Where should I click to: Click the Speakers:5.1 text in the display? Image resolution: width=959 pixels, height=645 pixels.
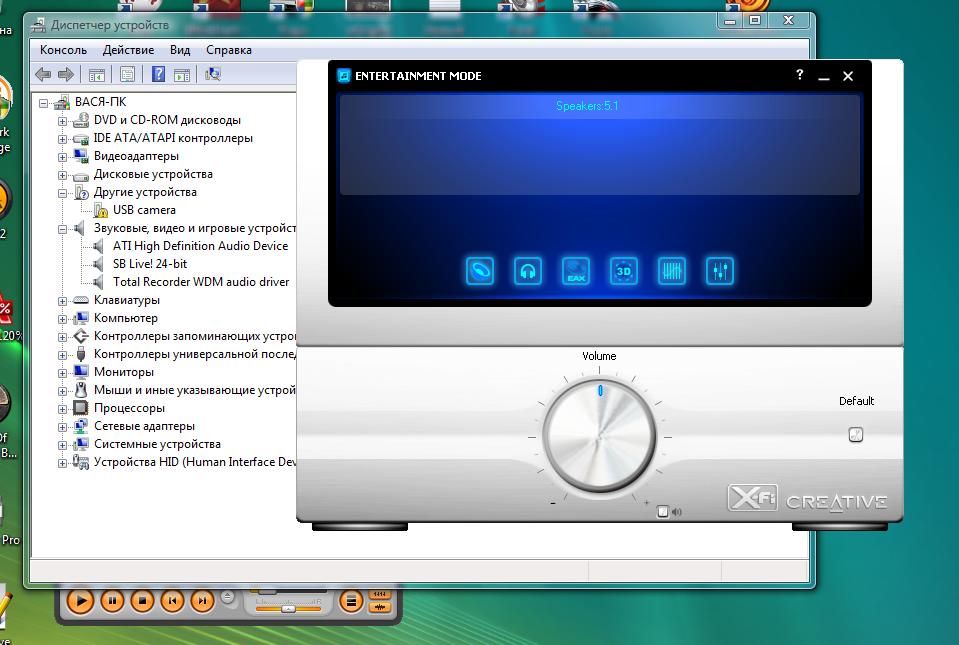tap(587, 106)
